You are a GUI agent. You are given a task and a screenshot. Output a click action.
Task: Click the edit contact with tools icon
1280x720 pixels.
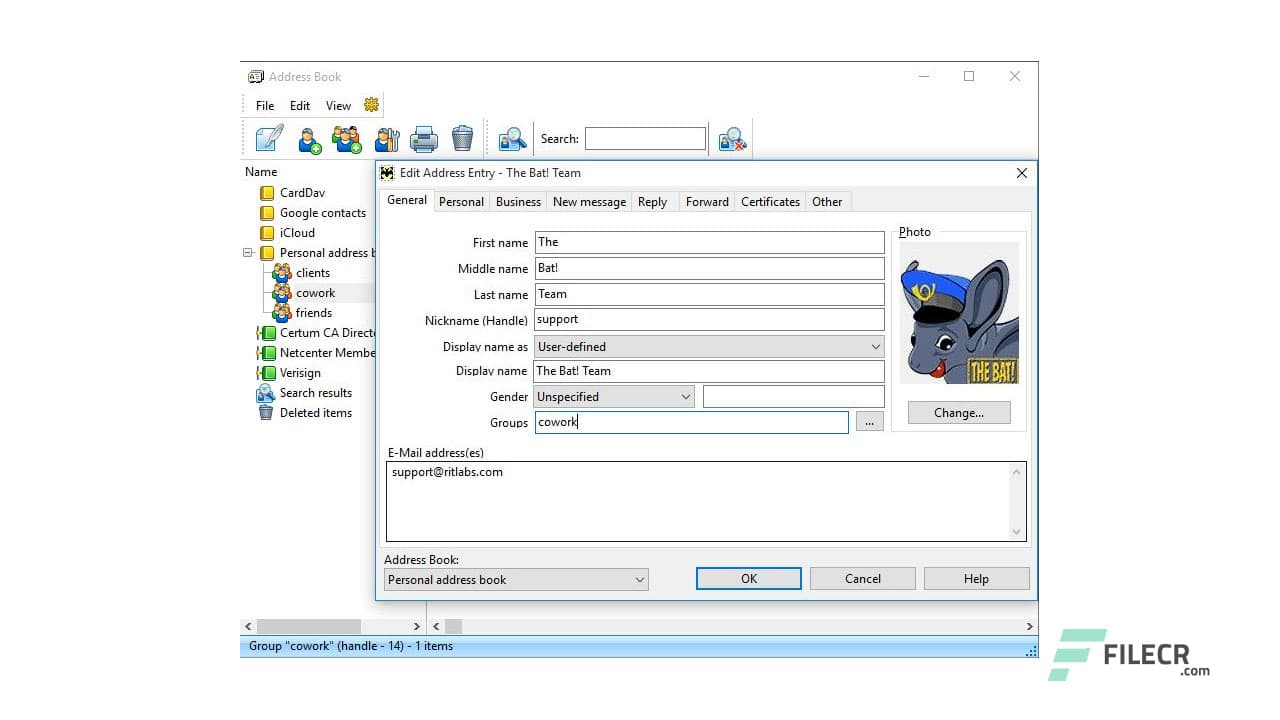387,140
